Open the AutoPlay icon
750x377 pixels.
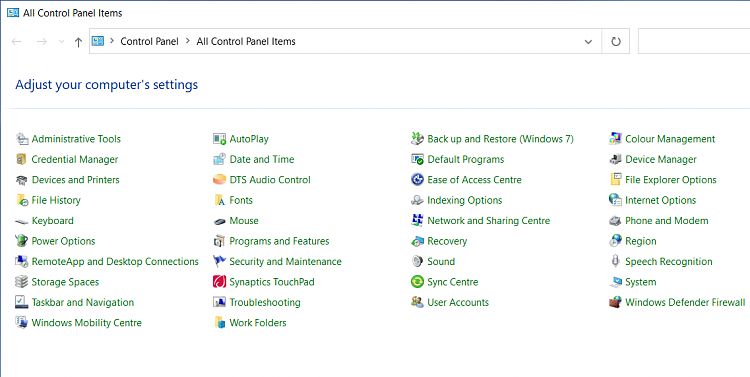click(220, 139)
